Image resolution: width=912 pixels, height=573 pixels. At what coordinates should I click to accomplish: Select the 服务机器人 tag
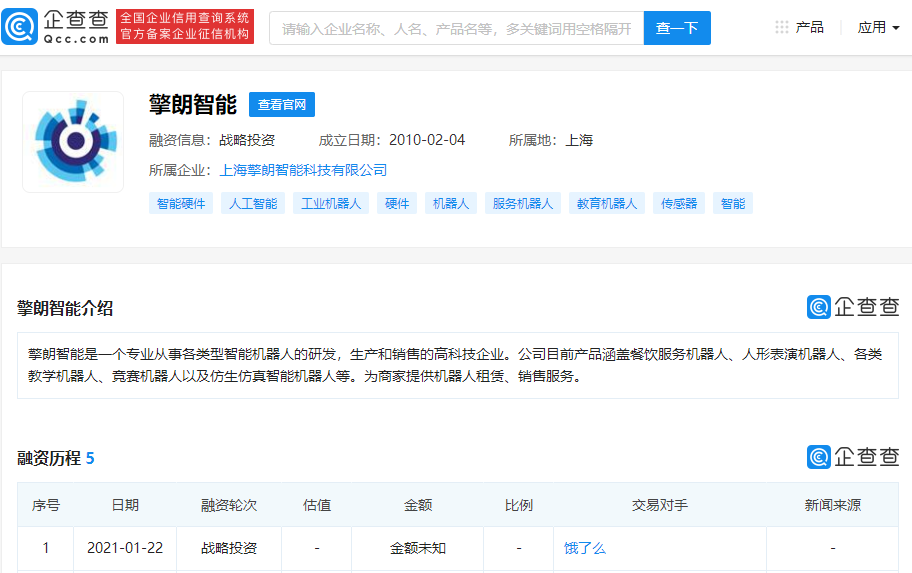click(523, 204)
